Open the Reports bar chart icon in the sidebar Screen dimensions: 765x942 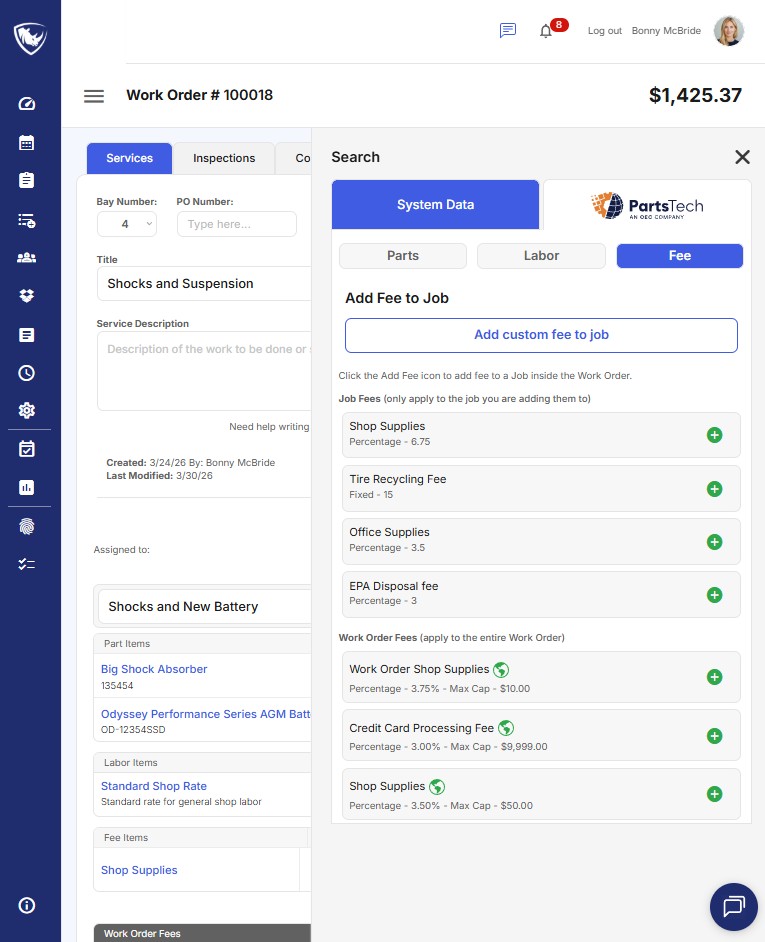click(28, 488)
